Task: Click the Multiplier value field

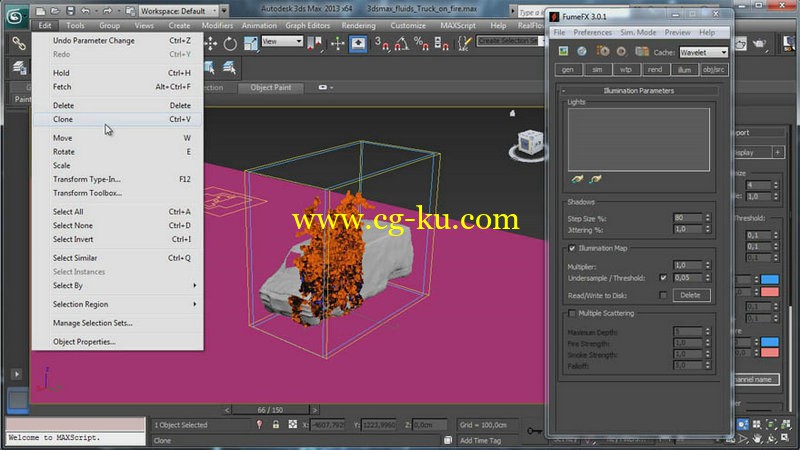Action: pyautogui.click(x=687, y=266)
